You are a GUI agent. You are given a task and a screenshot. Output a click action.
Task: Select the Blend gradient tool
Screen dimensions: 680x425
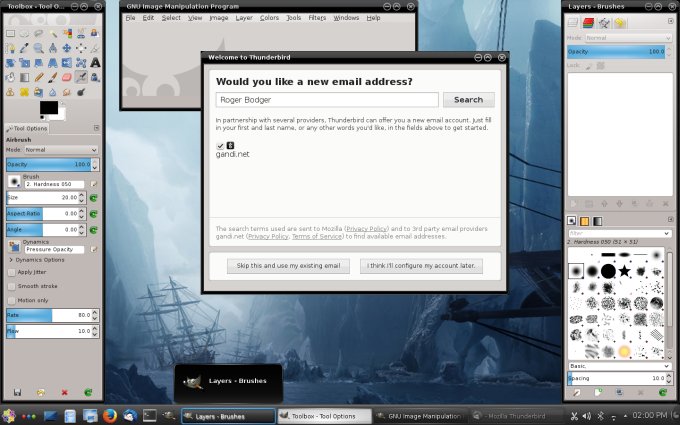coord(24,77)
